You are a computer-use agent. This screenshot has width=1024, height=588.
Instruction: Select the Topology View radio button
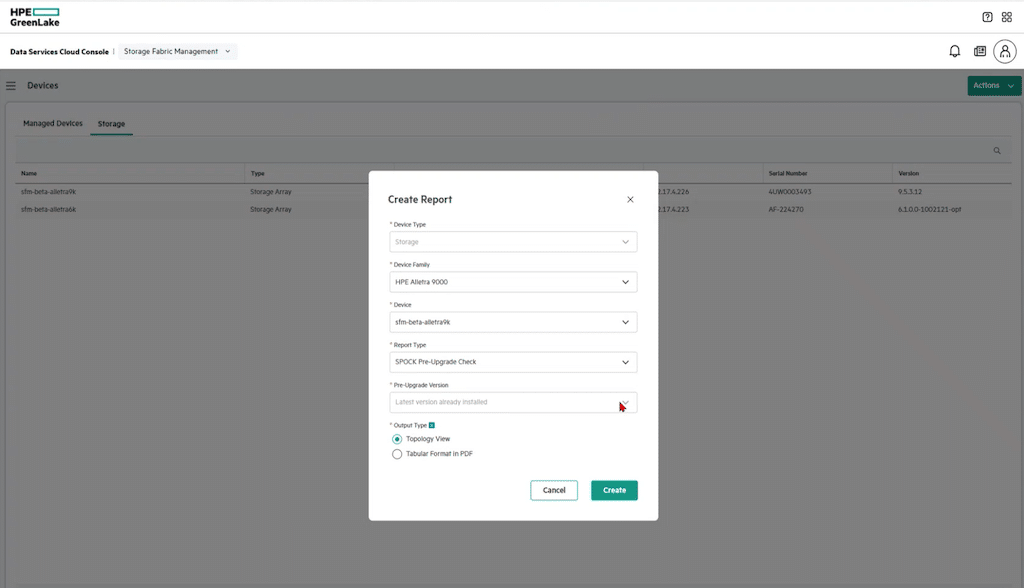tap(396, 439)
